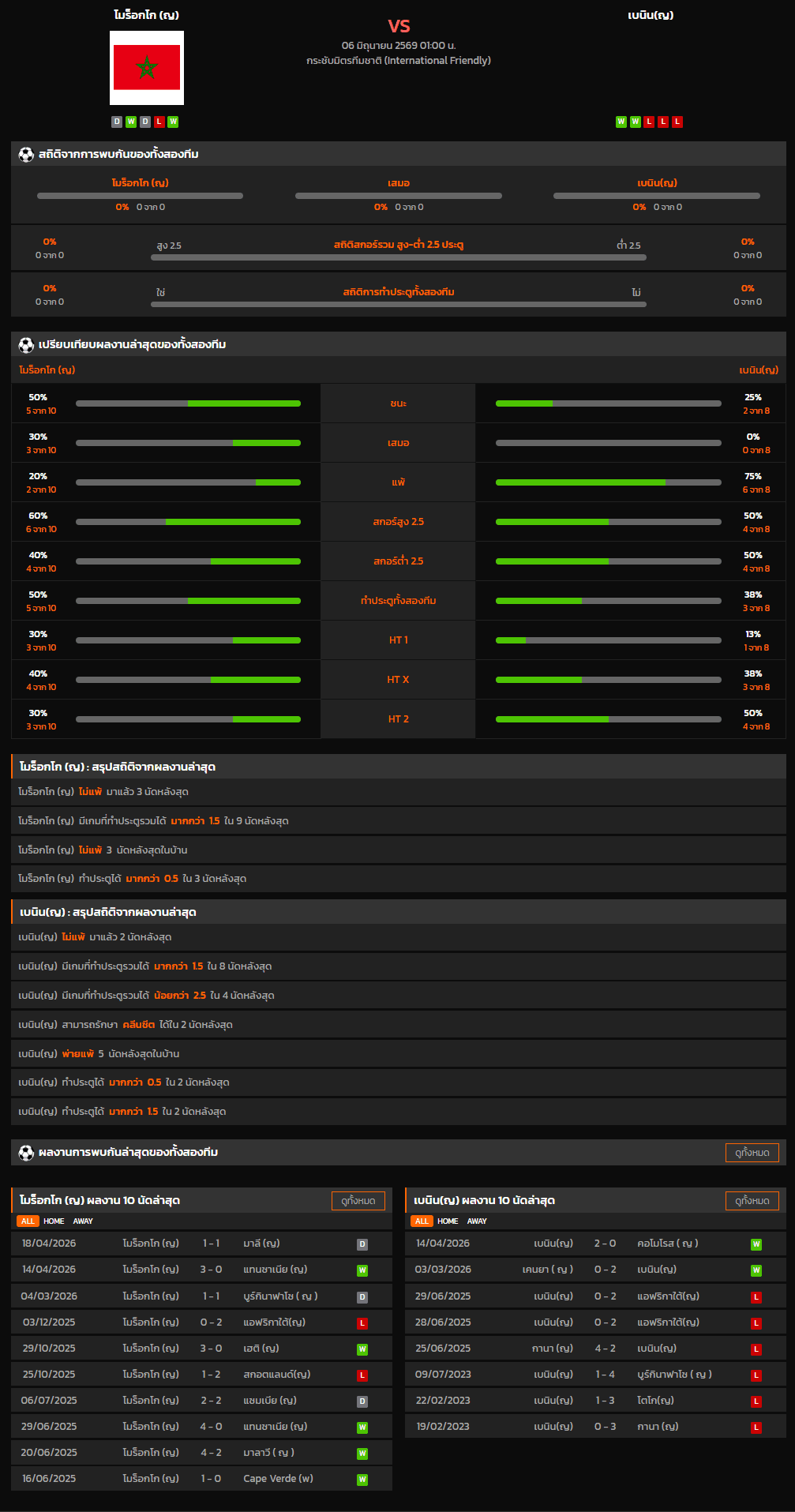Click ดูทั้งหมด button in Morocco last 10 panel
This screenshot has width=795, height=1512.
click(358, 1201)
